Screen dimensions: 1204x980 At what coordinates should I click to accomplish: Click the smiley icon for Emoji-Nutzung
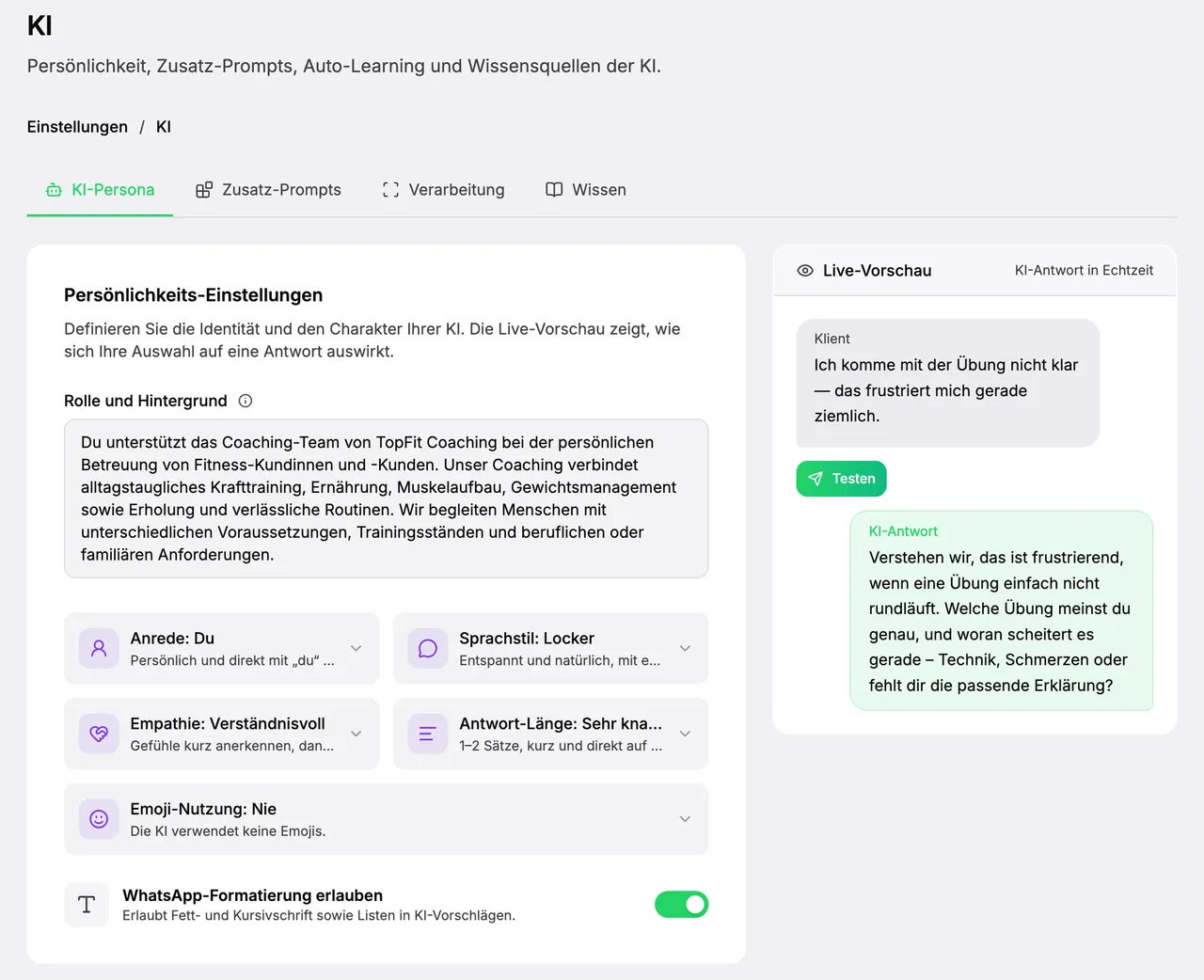coord(99,819)
